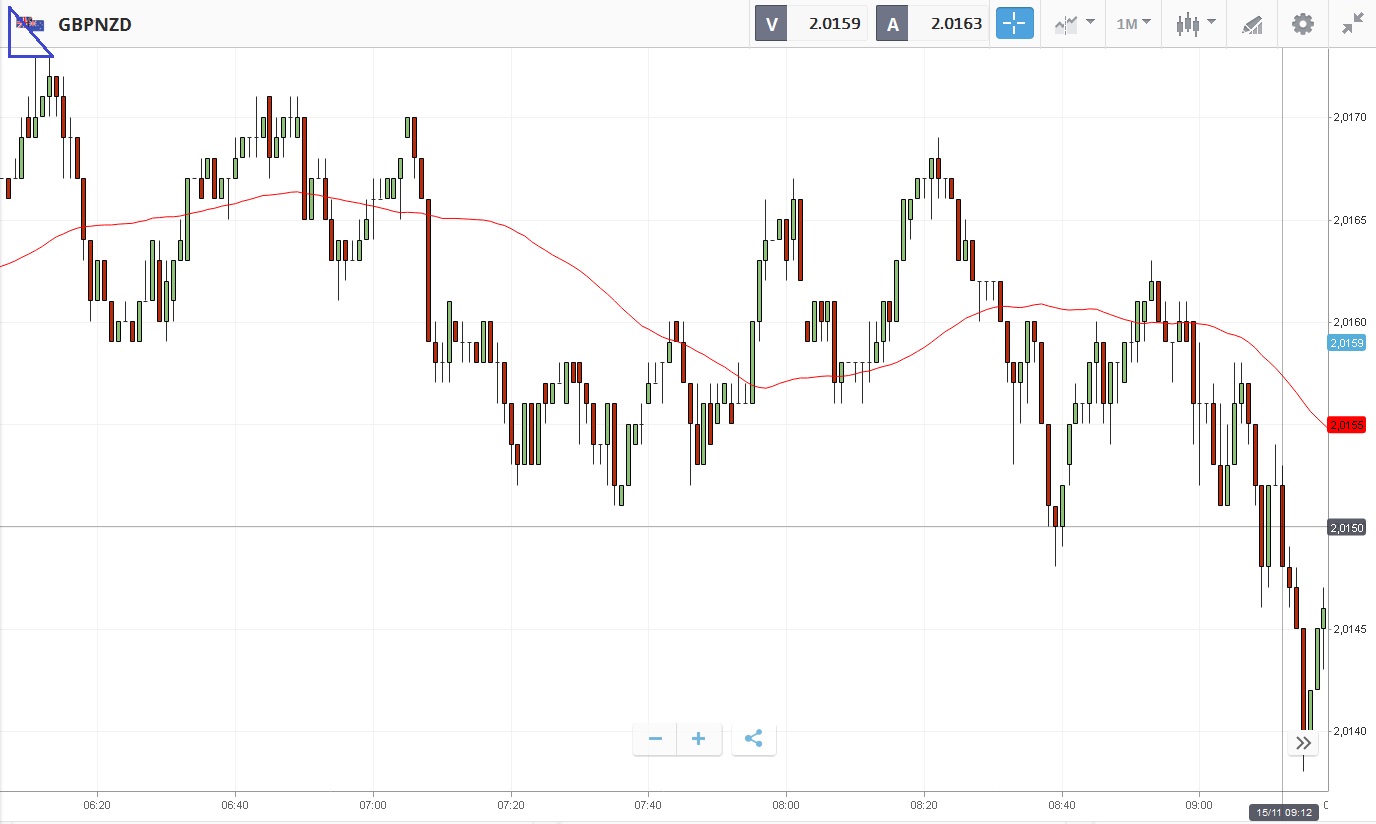Image resolution: width=1376 pixels, height=824 pixels.
Task: Share the chart
Action: [754, 739]
